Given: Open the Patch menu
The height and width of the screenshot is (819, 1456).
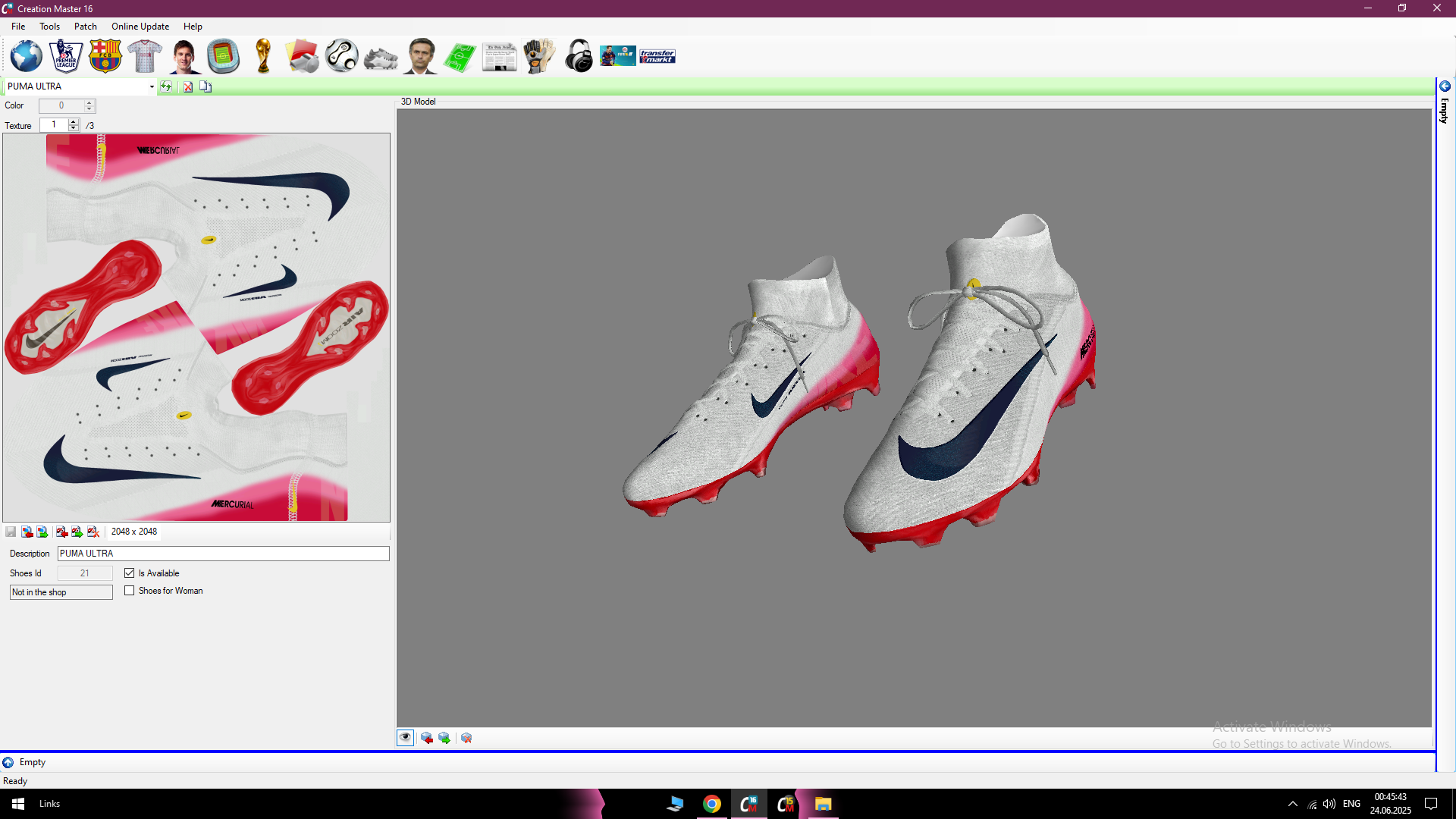Looking at the screenshot, I should click(x=86, y=27).
